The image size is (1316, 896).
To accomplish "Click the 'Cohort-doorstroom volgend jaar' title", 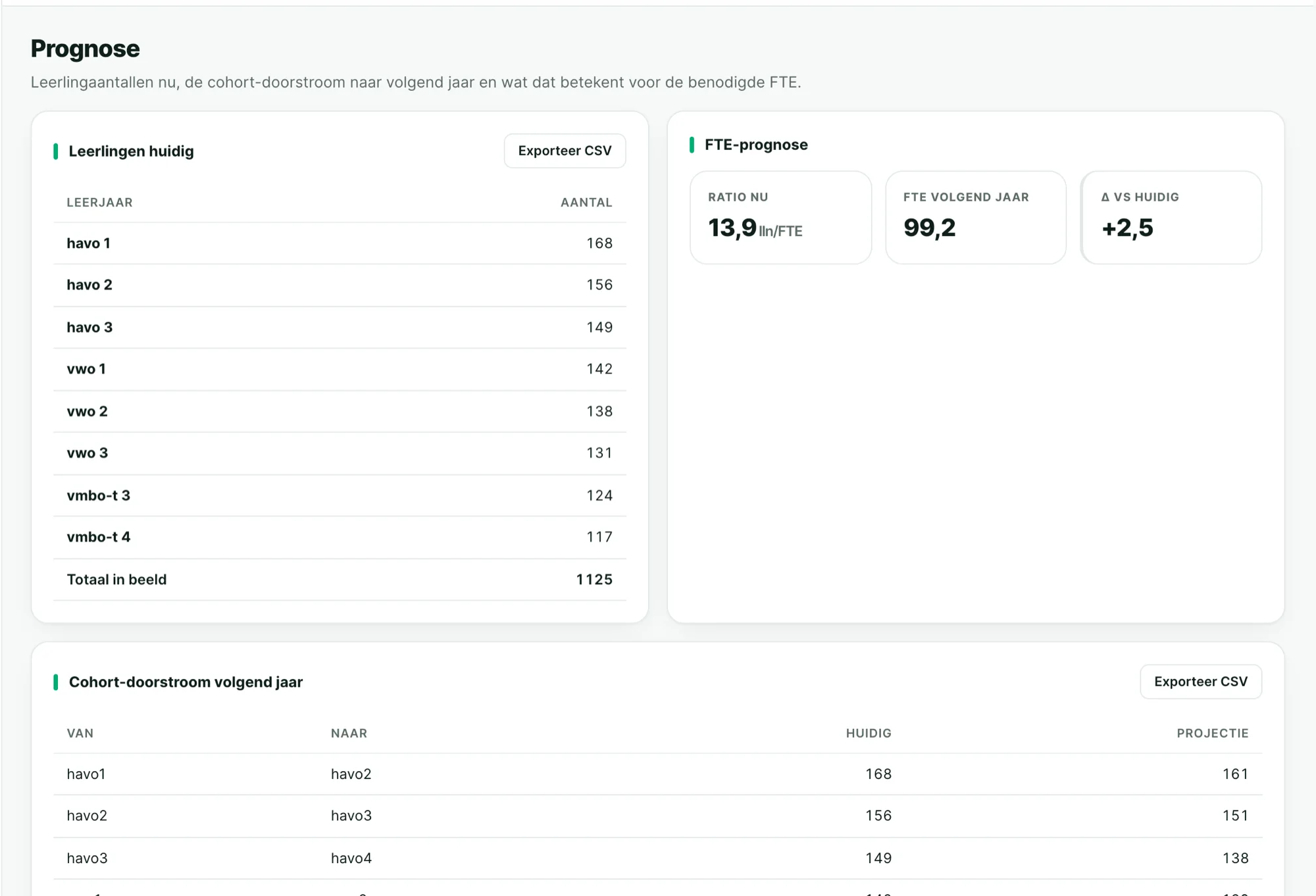I will (x=186, y=682).
